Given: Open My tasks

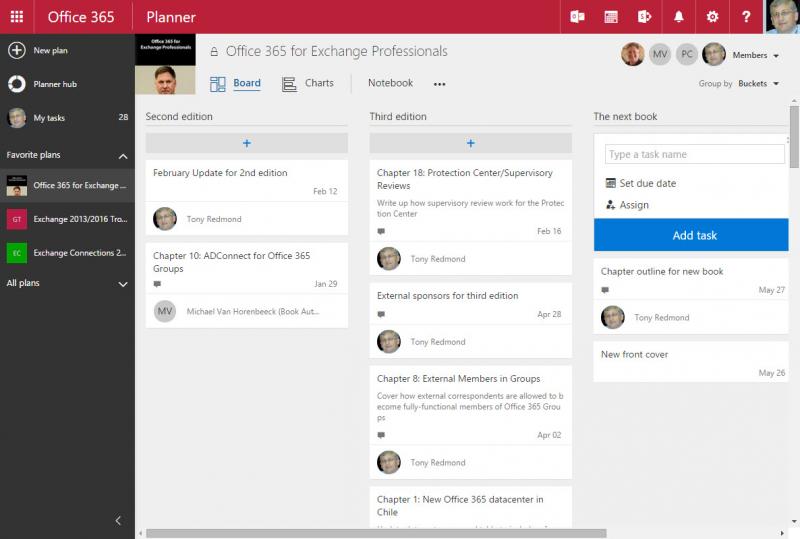Looking at the screenshot, I should (67, 118).
